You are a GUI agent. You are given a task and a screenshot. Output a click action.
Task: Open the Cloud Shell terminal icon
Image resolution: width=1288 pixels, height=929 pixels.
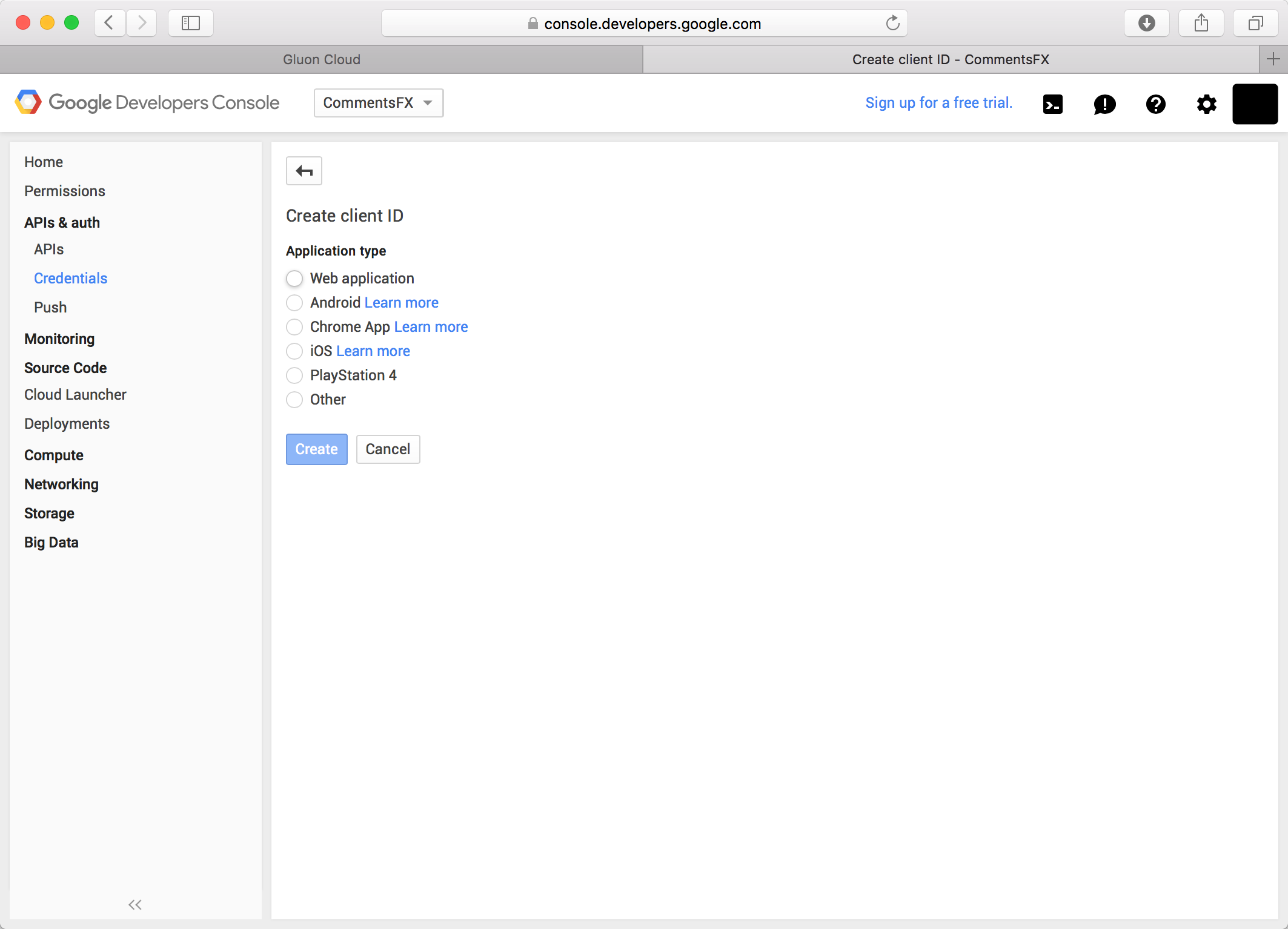coord(1052,104)
